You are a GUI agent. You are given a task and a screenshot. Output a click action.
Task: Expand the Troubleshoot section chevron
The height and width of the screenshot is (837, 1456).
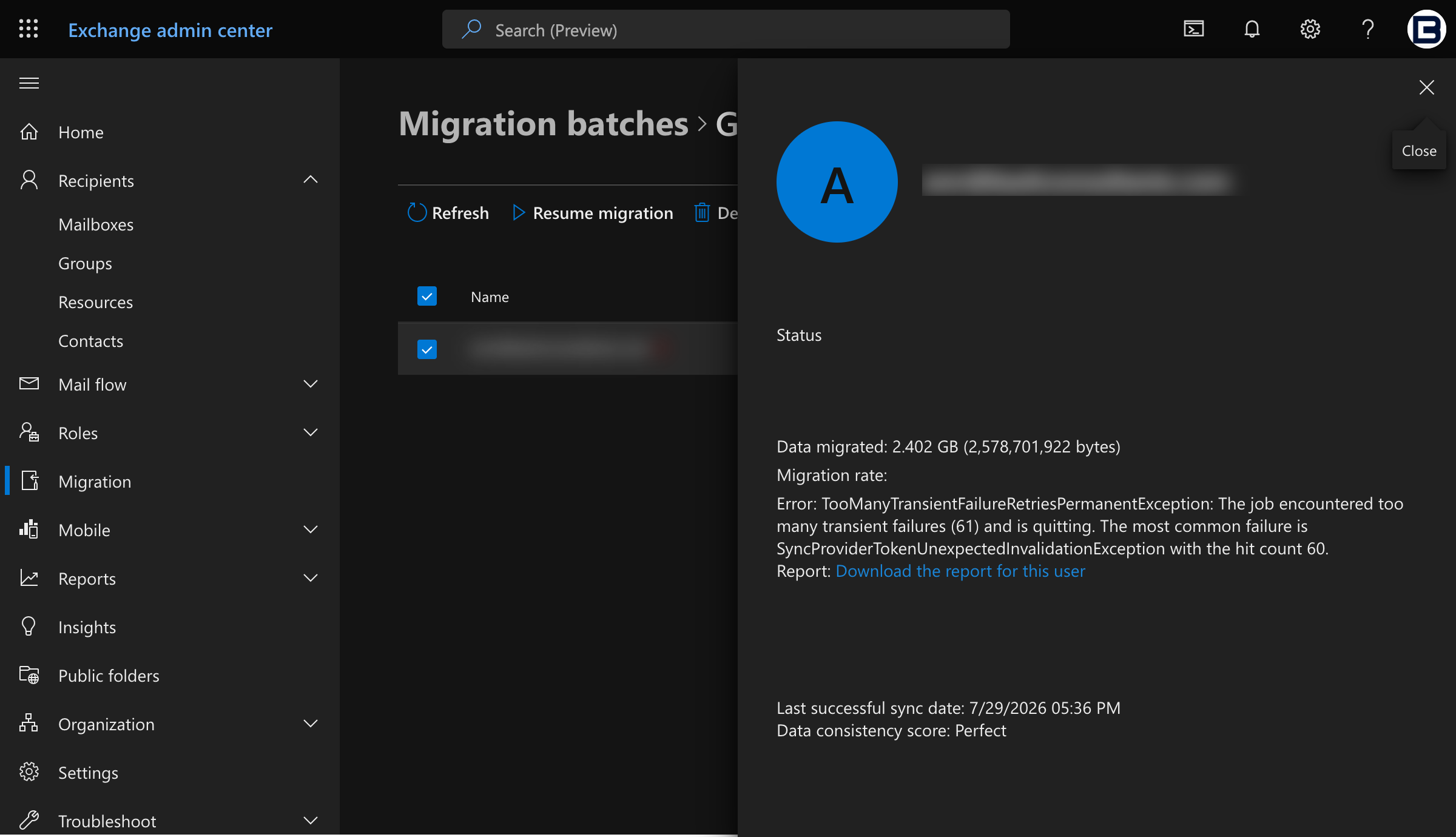coord(310,821)
